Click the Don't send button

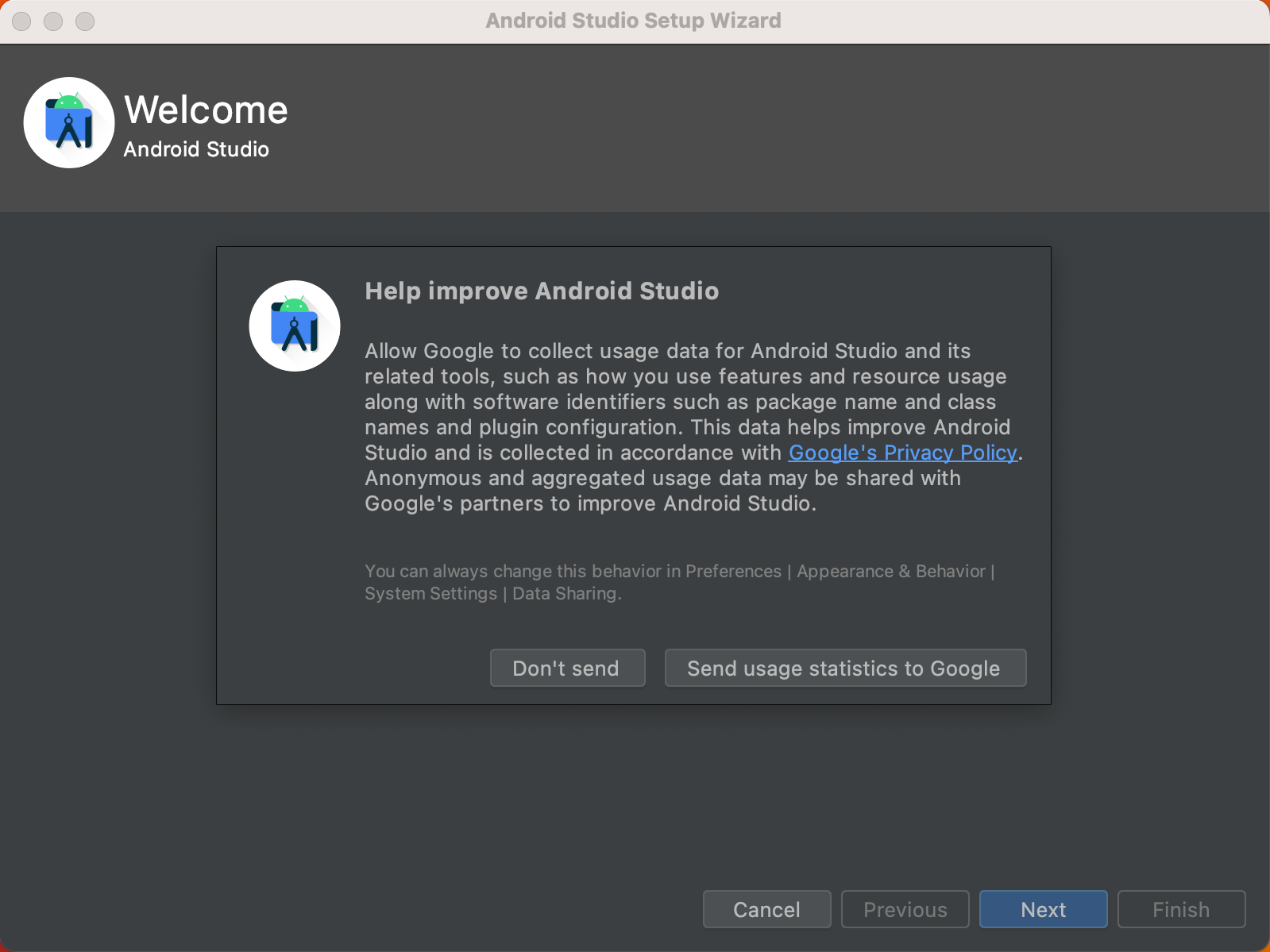[x=567, y=668]
